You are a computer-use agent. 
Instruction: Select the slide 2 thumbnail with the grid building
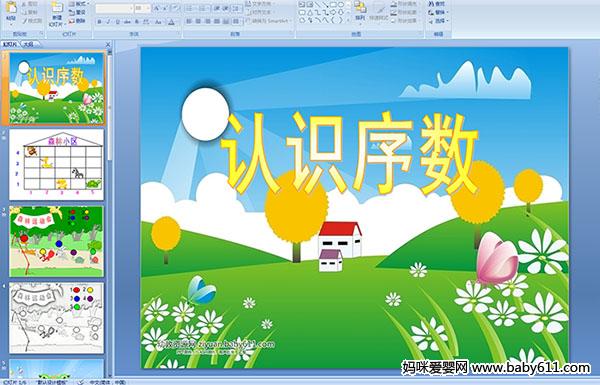[x=57, y=165]
